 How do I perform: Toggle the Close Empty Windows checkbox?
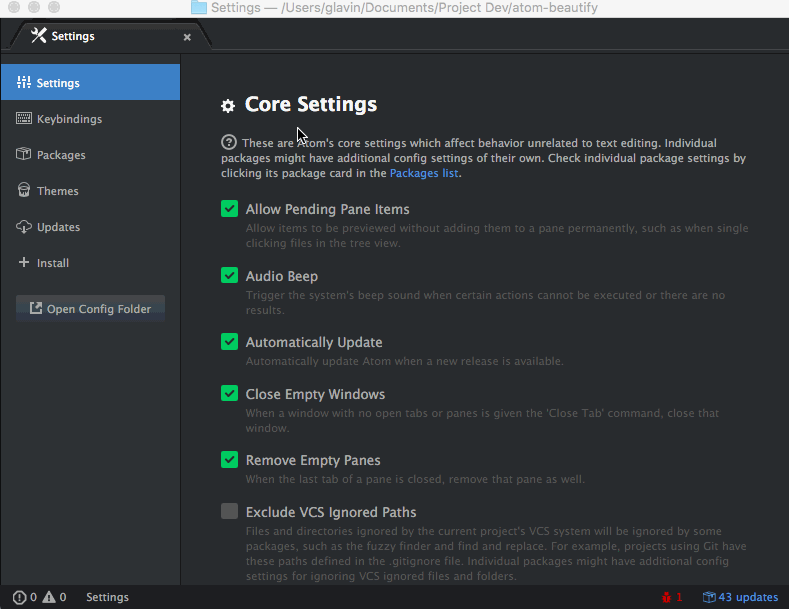(x=229, y=393)
